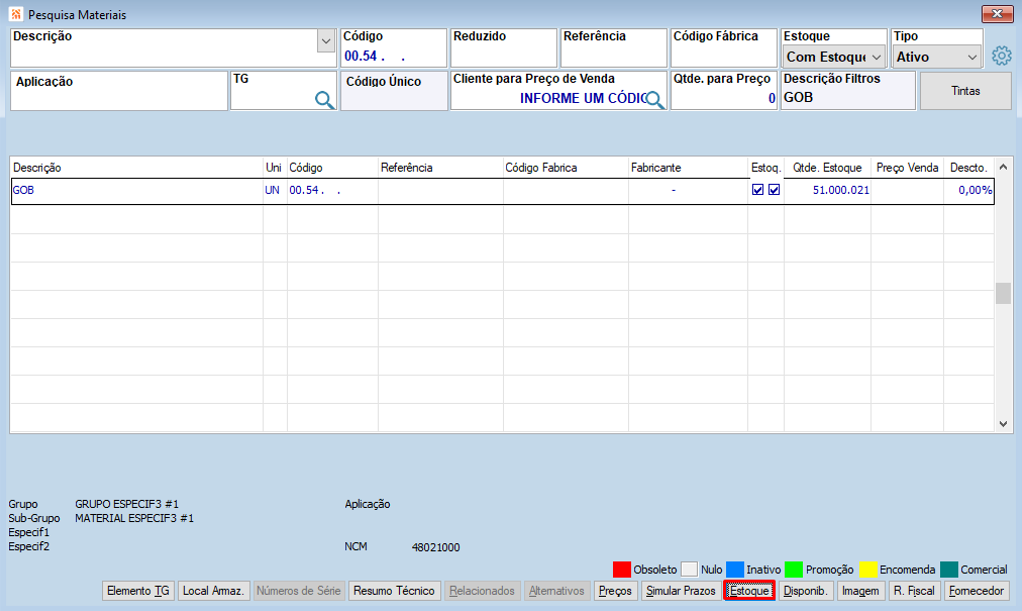Click the green Promoção color swatch
1022x611 pixels.
click(x=793, y=569)
